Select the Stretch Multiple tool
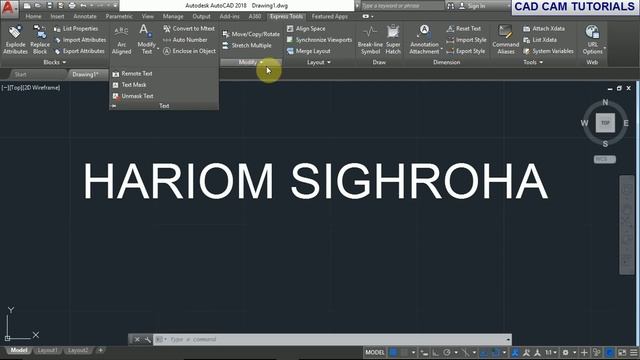Screen dimensions: 640x360 click(247, 46)
